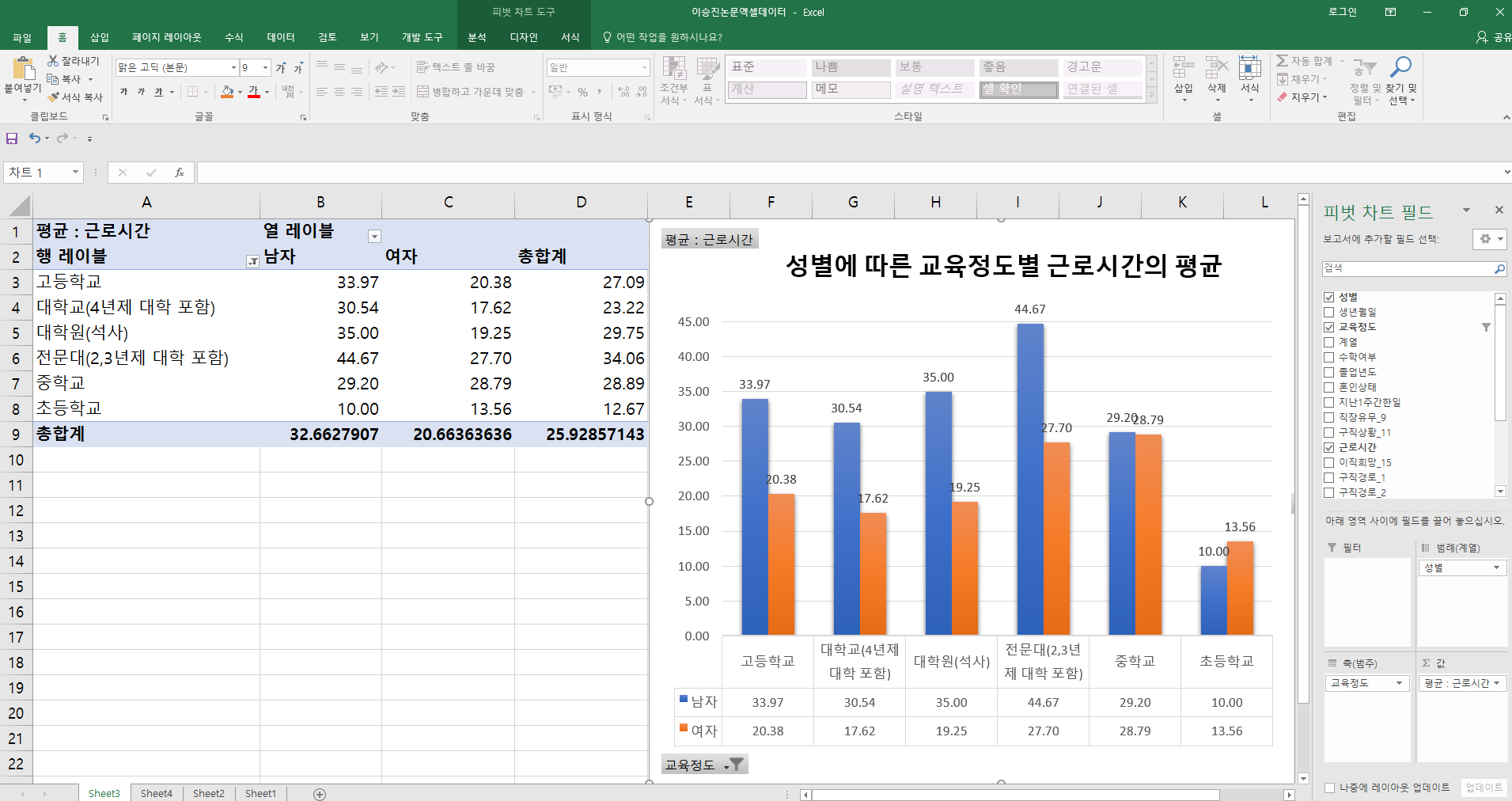Open the row labels (행 레이블) filter dropdown
The width and height of the screenshot is (1512, 801).
[252, 261]
